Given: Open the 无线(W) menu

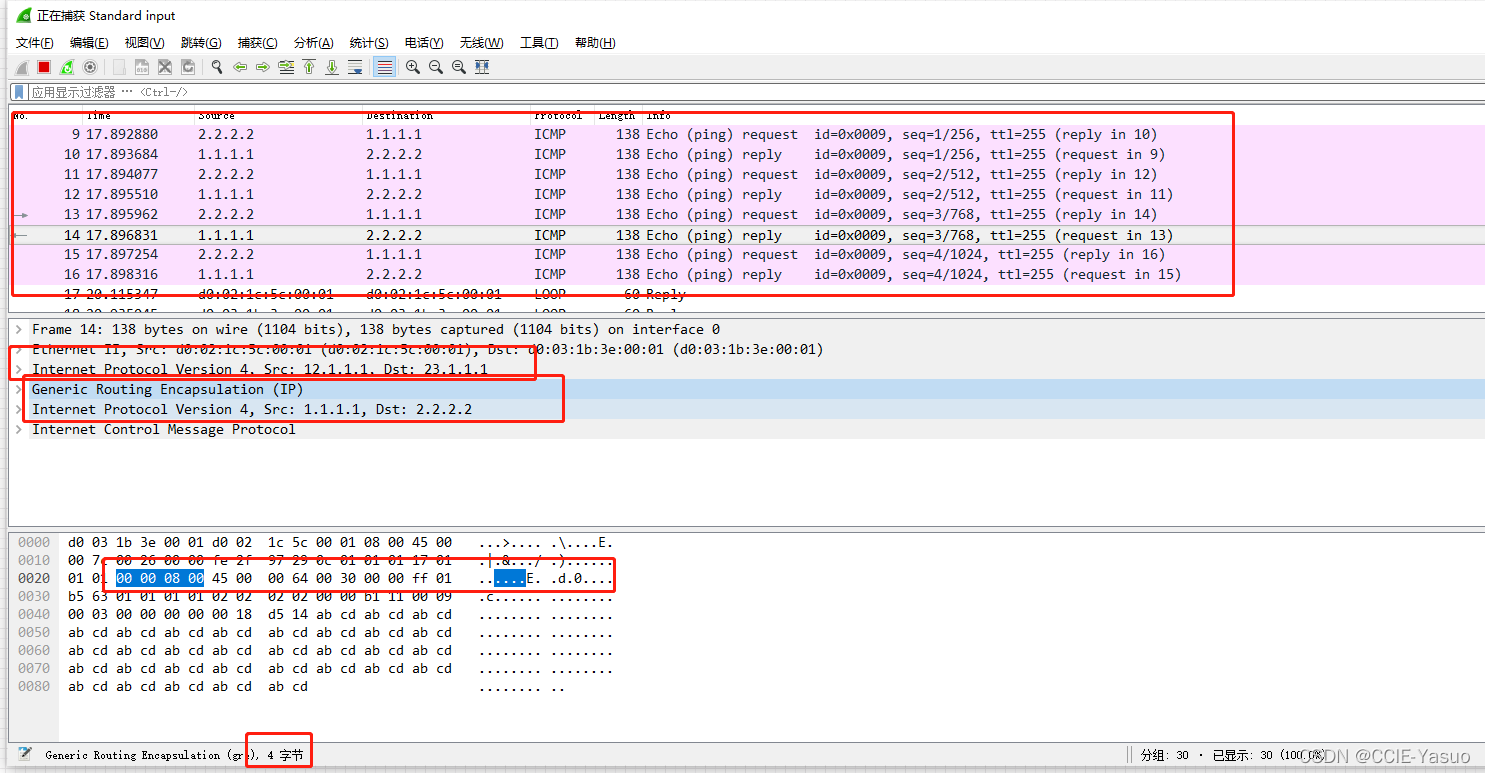Looking at the screenshot, I should click(x=482, y=42).
